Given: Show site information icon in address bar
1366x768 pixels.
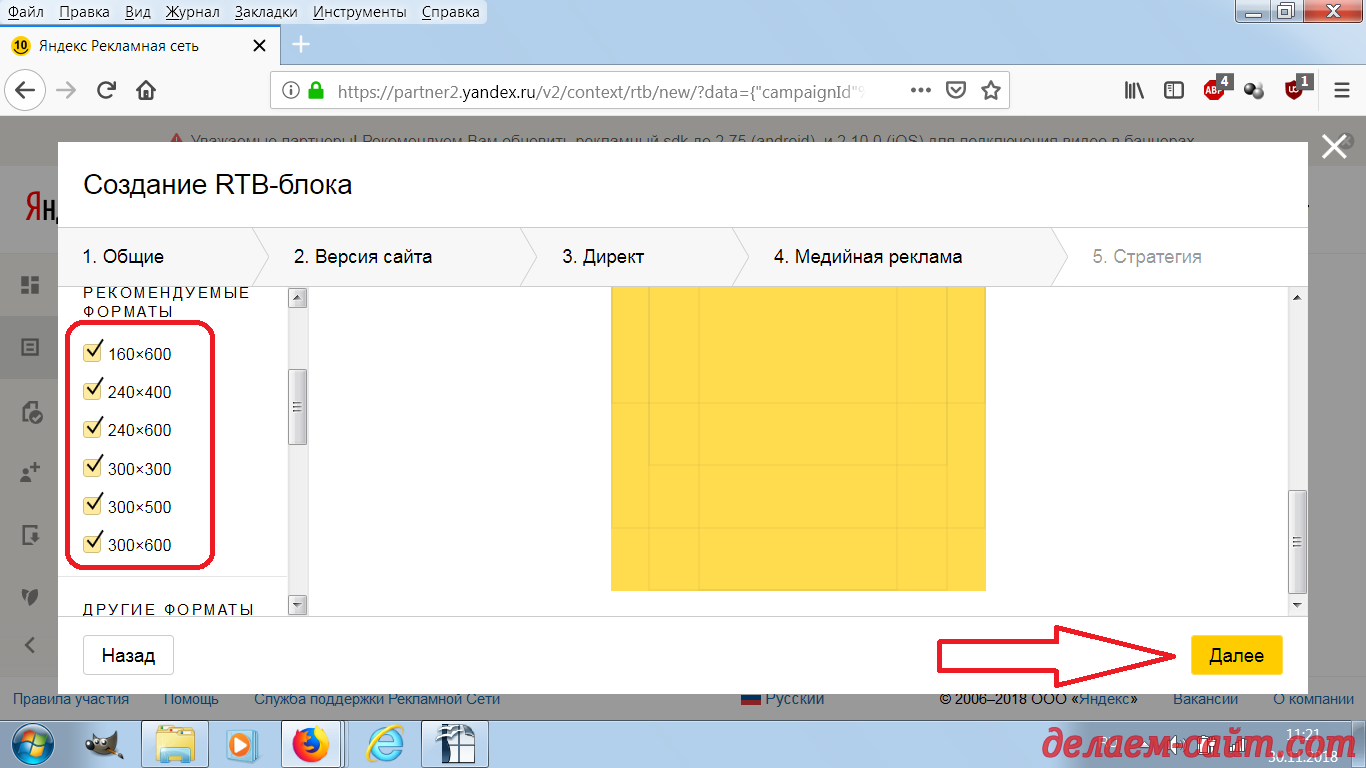Looking at the screenshot, I should tap(291, 90).
